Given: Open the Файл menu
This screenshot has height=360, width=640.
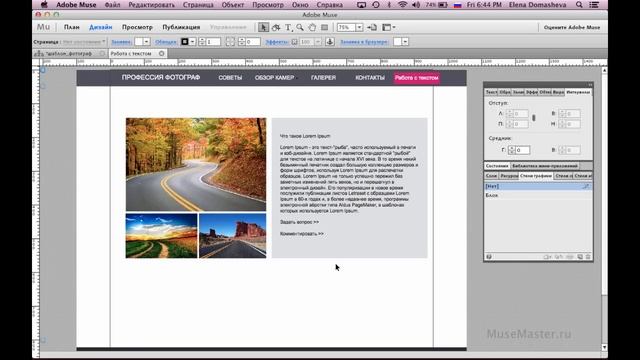Looking at the screenshot, I should [112, 5].
